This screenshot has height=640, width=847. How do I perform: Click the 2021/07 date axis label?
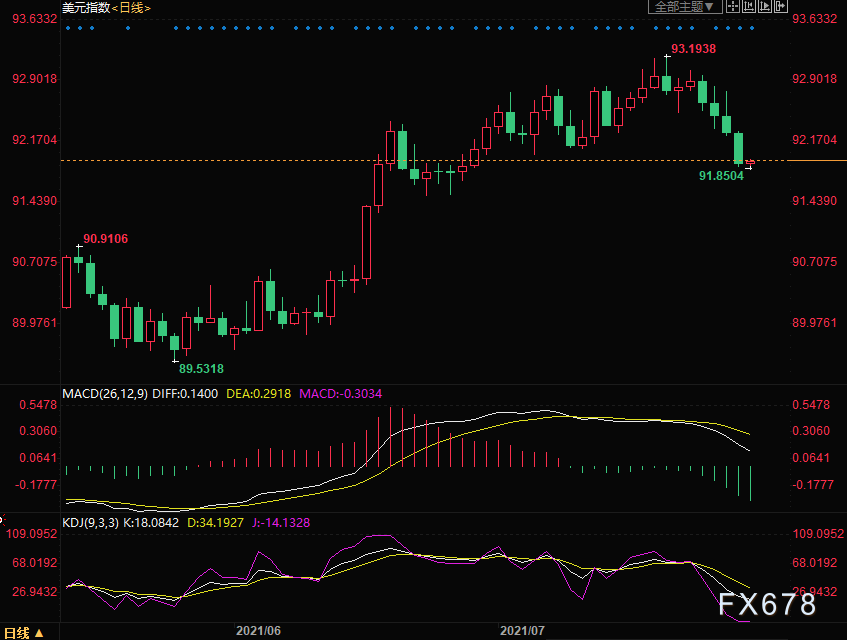[x=522, y=630]
